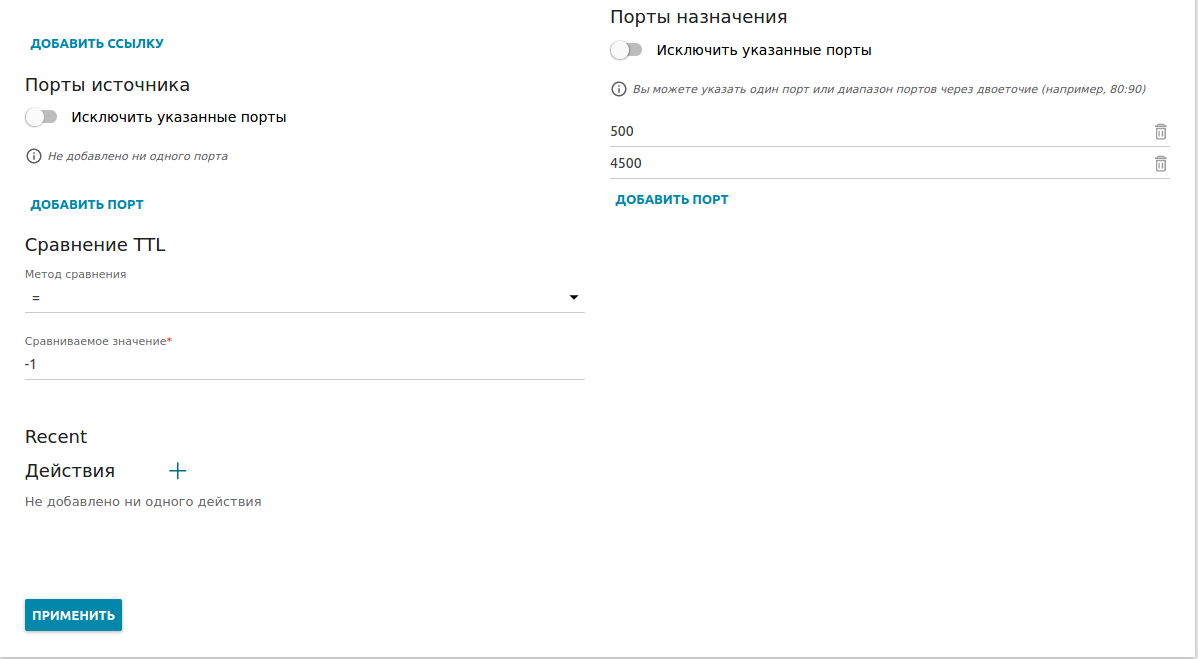Click the ПРИМЕНИТЬ button
This screenshot has height=659, width=1198.
point(73,615)
